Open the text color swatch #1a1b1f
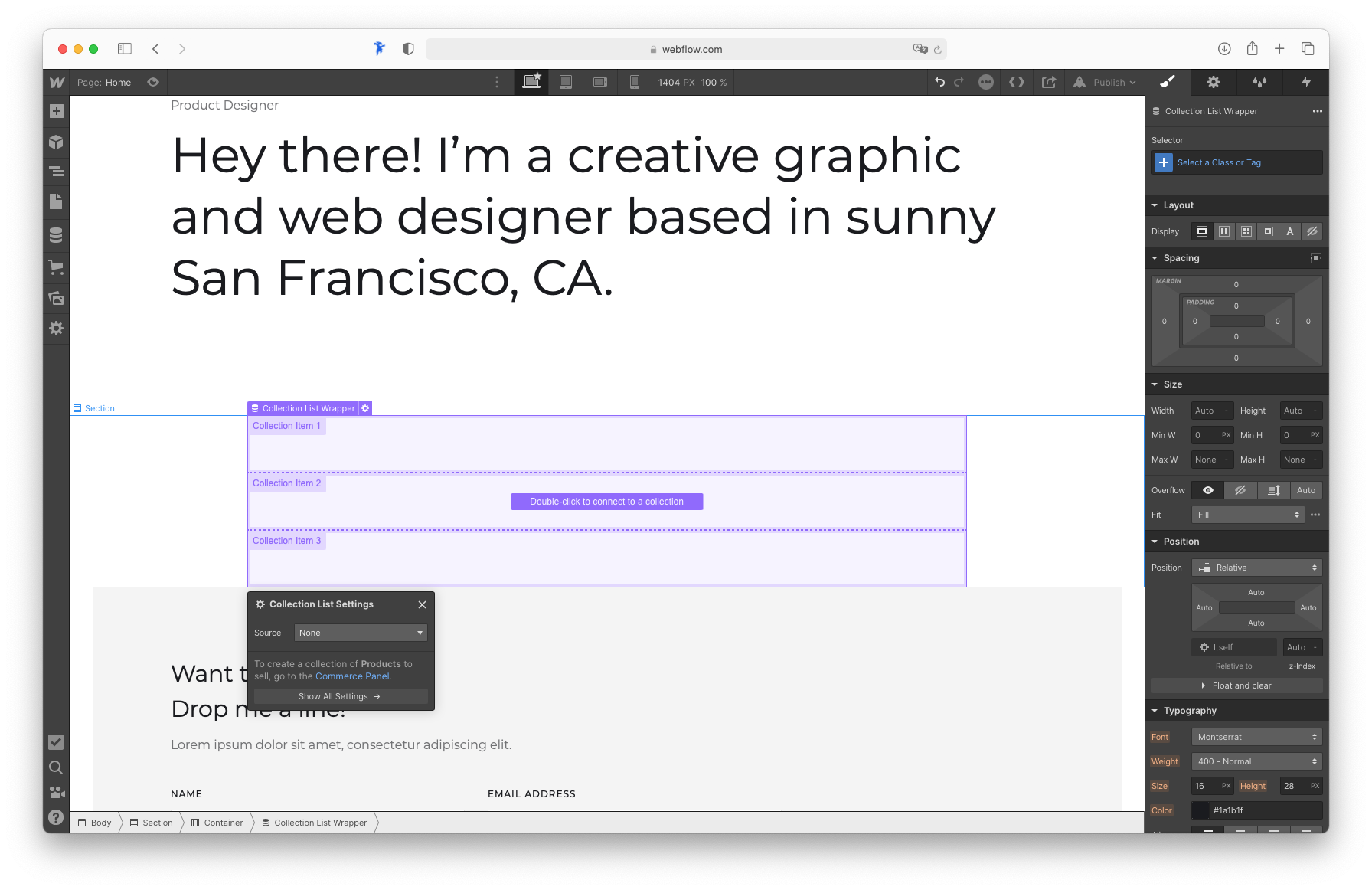 (x=1199, y=810)
